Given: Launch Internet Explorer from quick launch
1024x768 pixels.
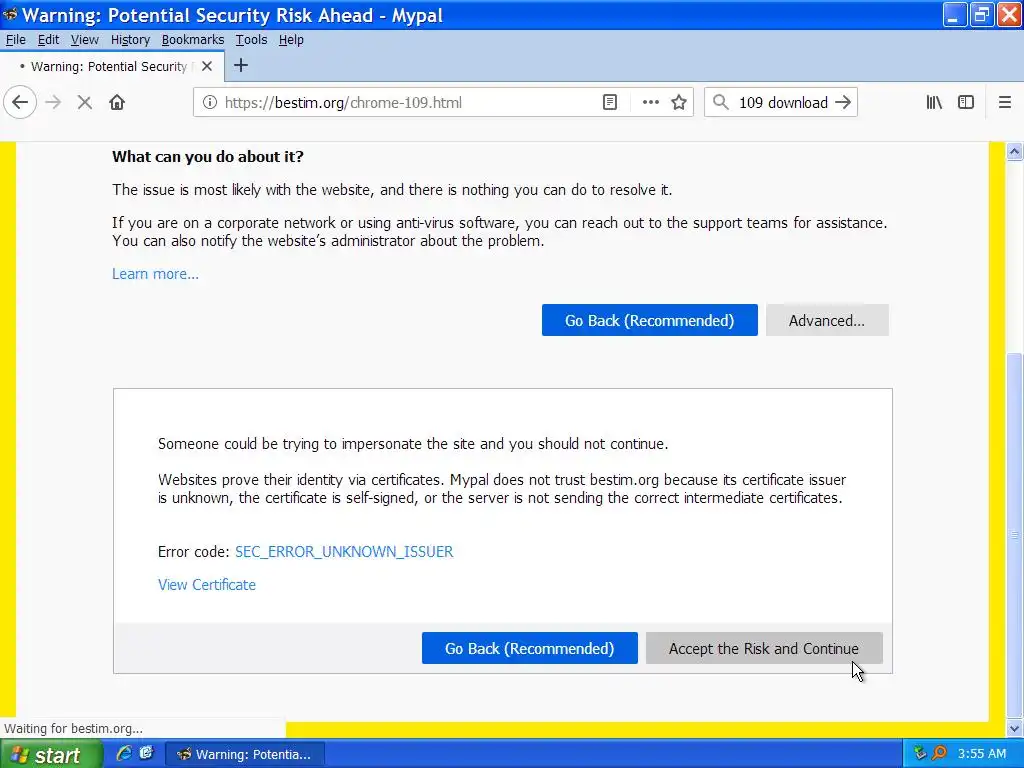Looking at the screenshot, I should click(123, 754).
